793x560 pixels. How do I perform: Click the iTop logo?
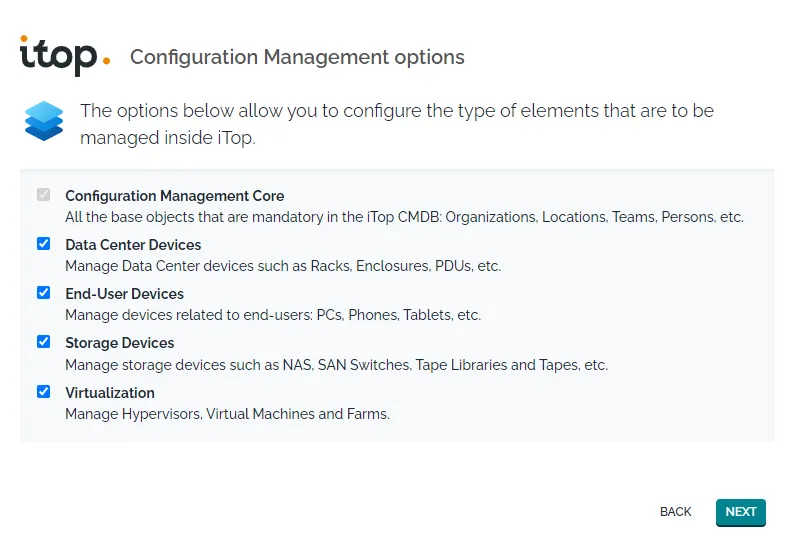(x=64, y=55)
